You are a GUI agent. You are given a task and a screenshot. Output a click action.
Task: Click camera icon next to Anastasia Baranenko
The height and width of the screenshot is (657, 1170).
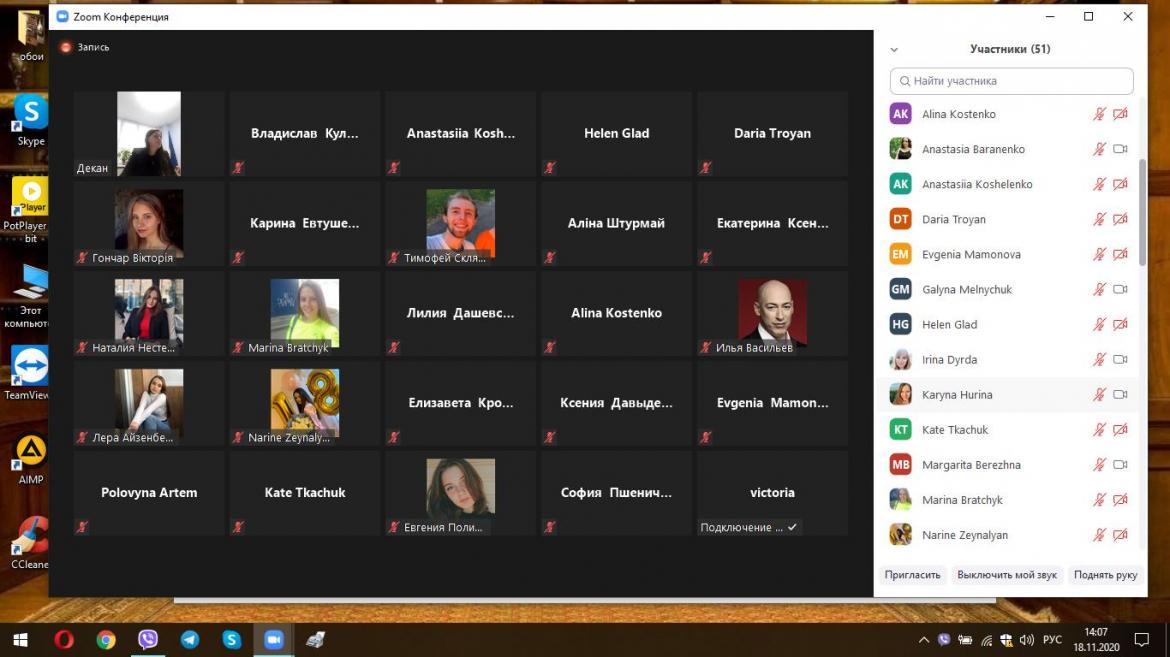[1120, 149]
